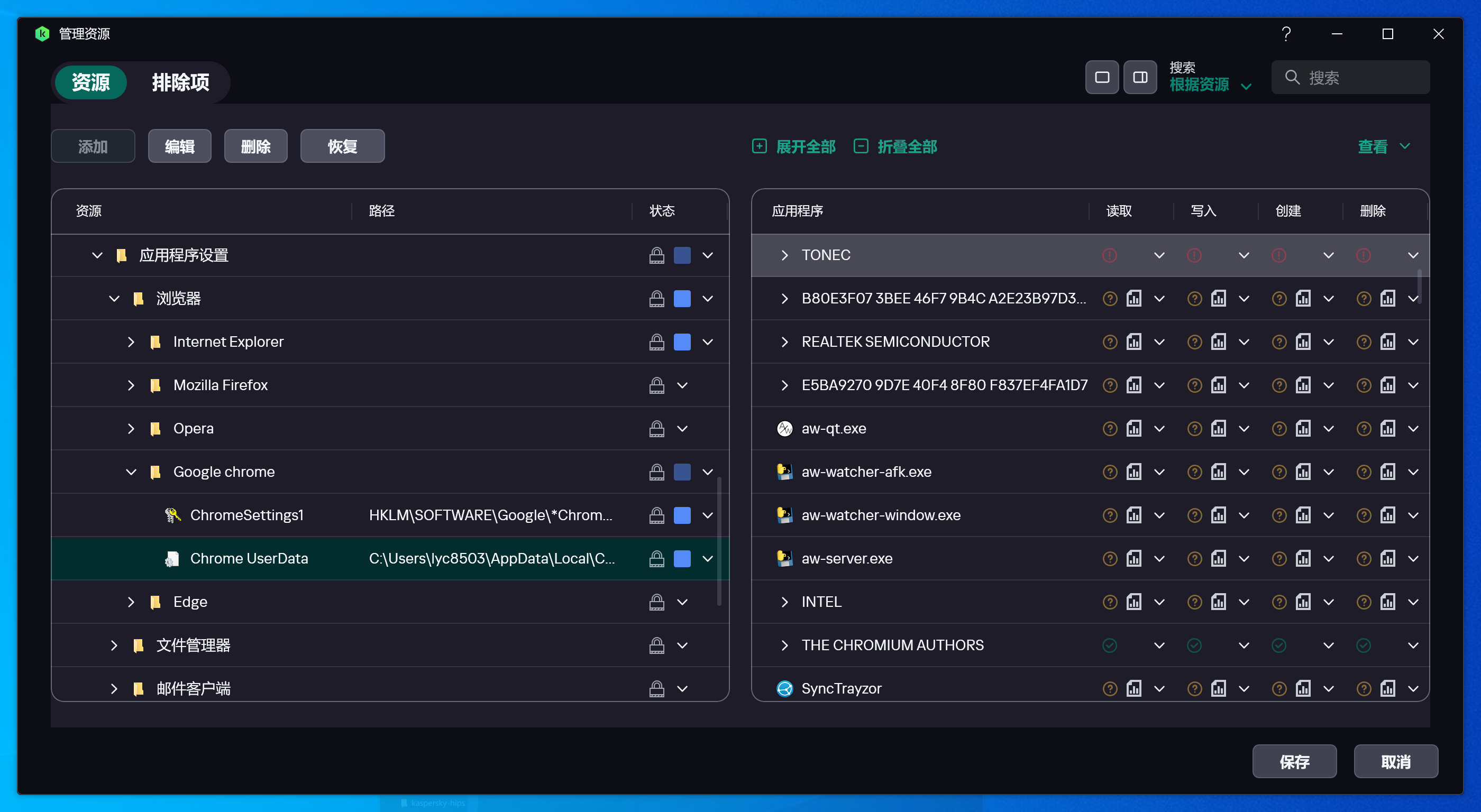The width and height of the screenshot is (1481, 812).
Task: Expand the Edge folder tree node
Action: tap(131, 602)
